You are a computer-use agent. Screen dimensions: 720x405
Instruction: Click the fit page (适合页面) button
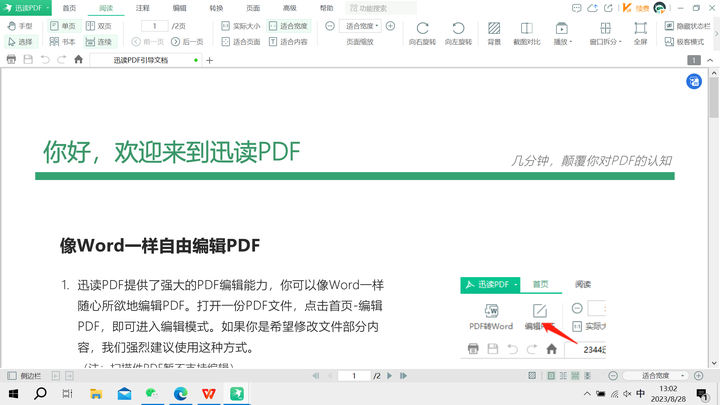(x=240, y=42)
